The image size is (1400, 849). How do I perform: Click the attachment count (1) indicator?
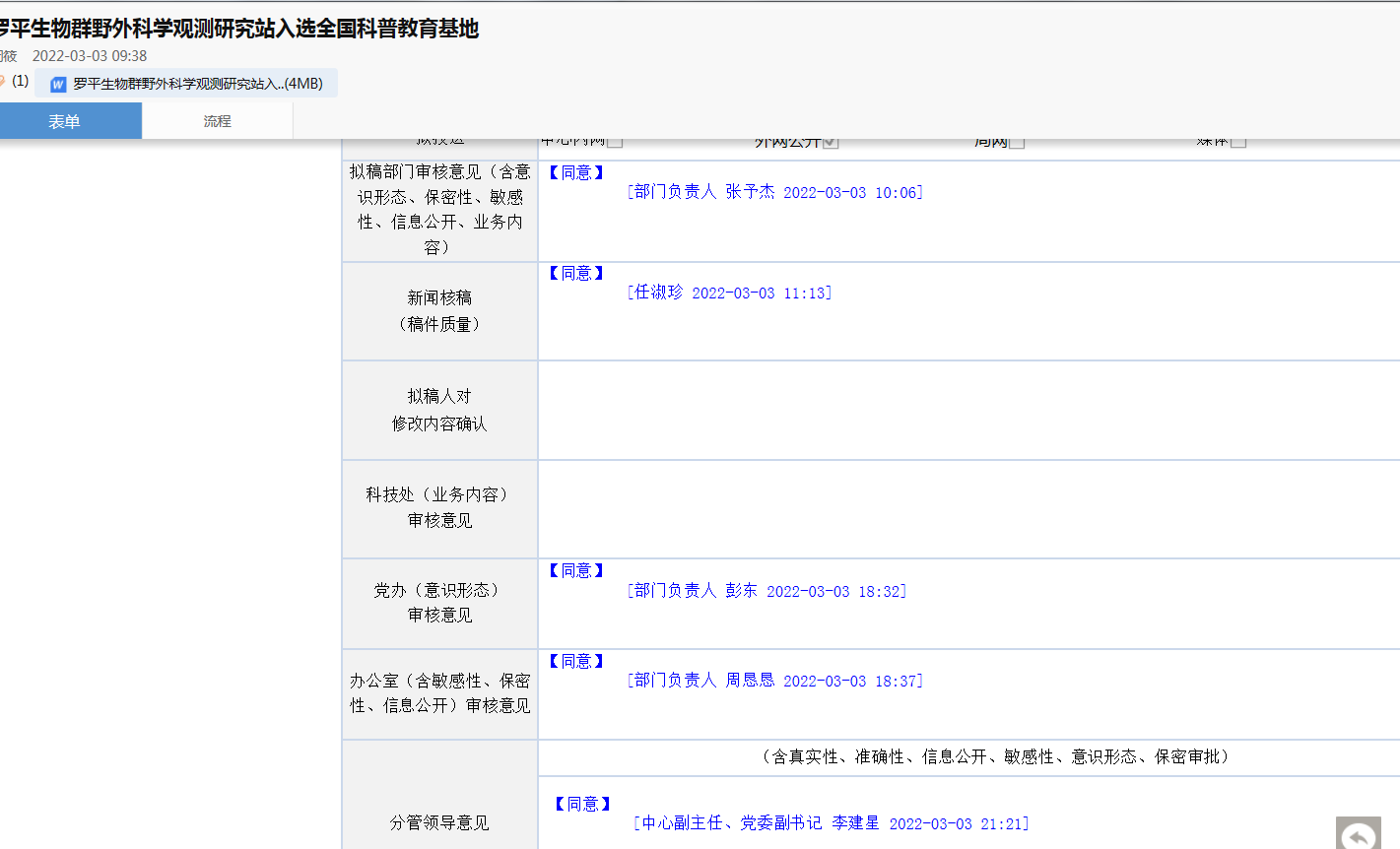coord(20,81)
